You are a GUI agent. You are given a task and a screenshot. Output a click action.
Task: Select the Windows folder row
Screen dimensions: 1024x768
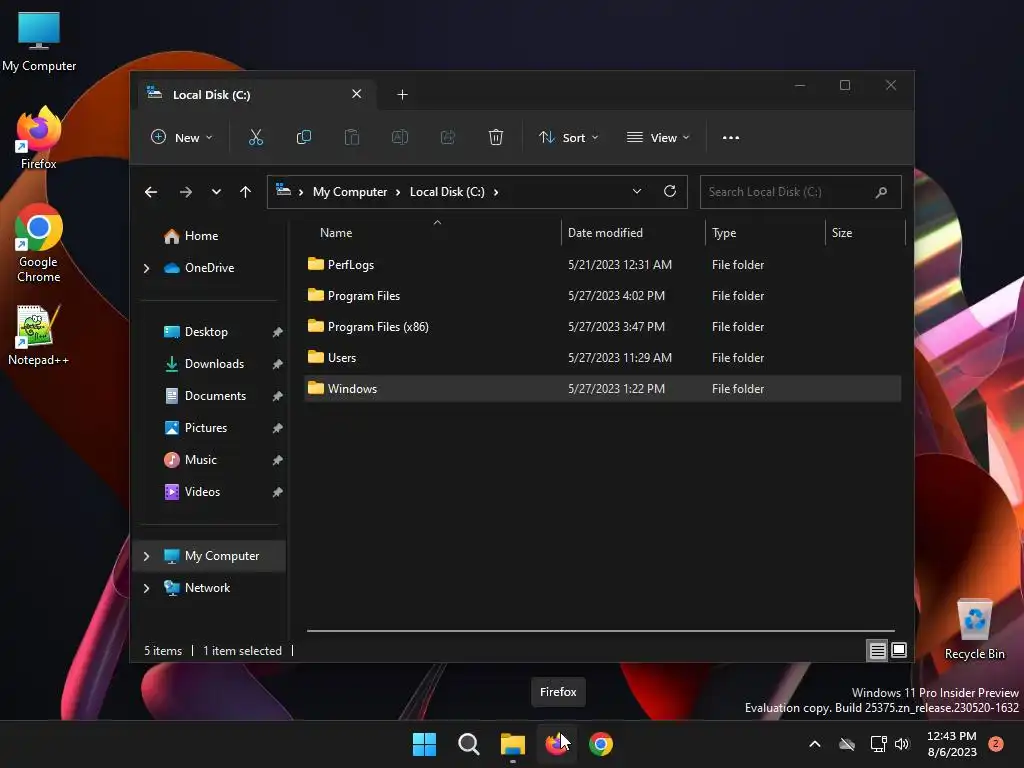click(x=603, y=389)
